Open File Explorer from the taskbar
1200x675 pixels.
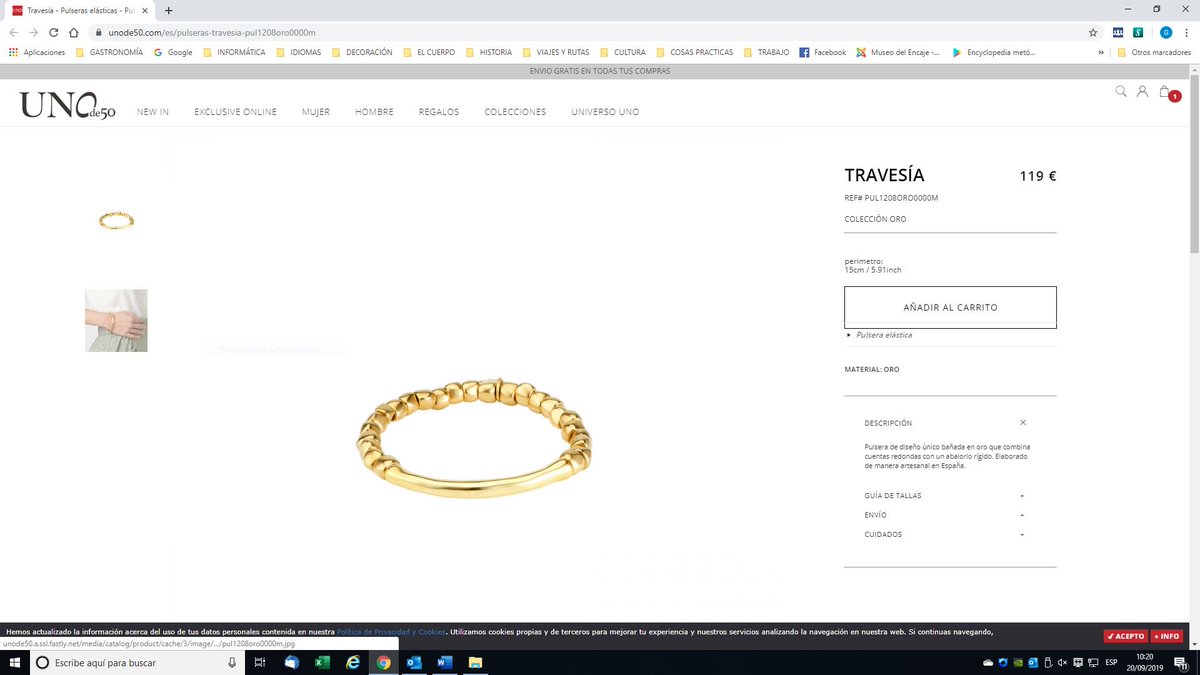pos(476,662)
